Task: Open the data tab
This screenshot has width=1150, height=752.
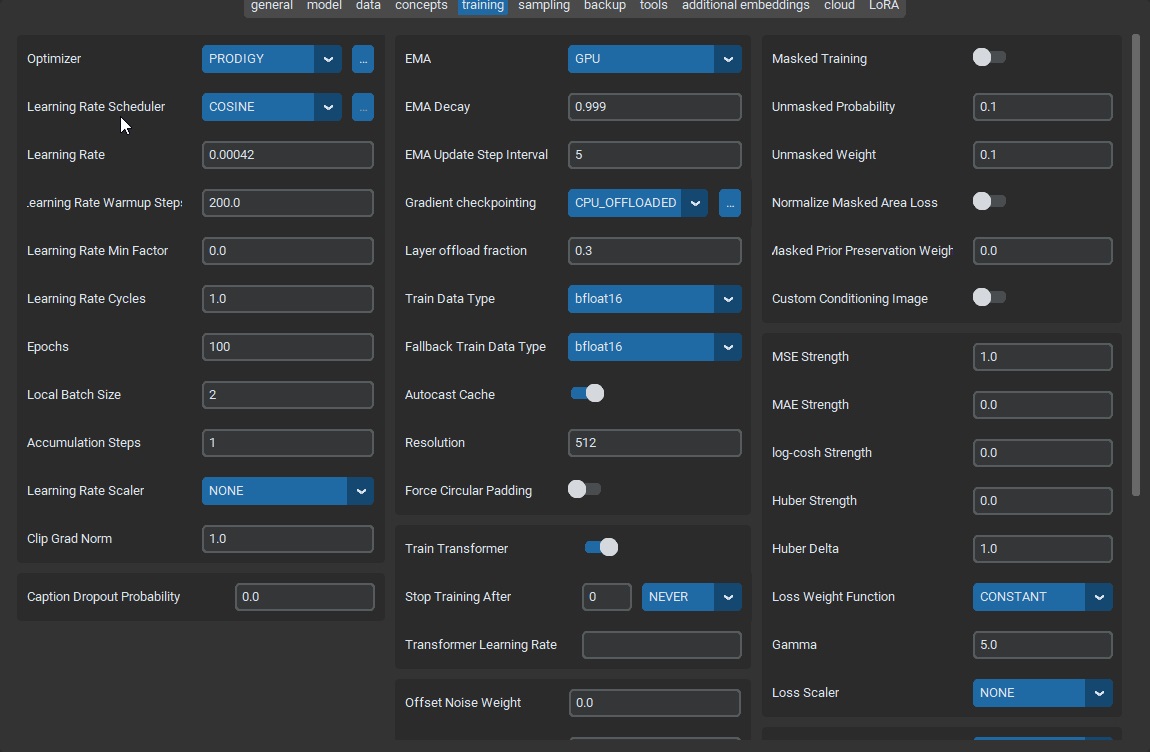Action: [368, 6]
